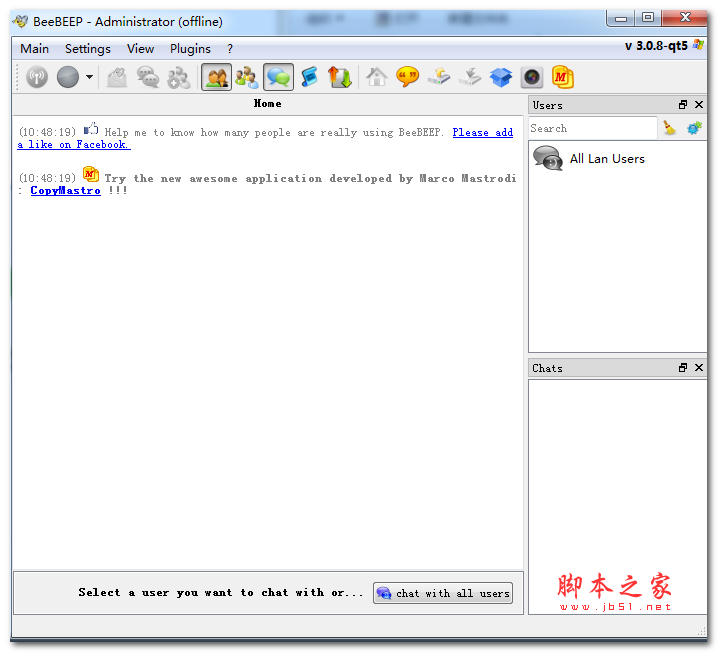The height and width of the screenshot is (653, 718).
Task: Open the View menu
Action: tap(140, 49)
